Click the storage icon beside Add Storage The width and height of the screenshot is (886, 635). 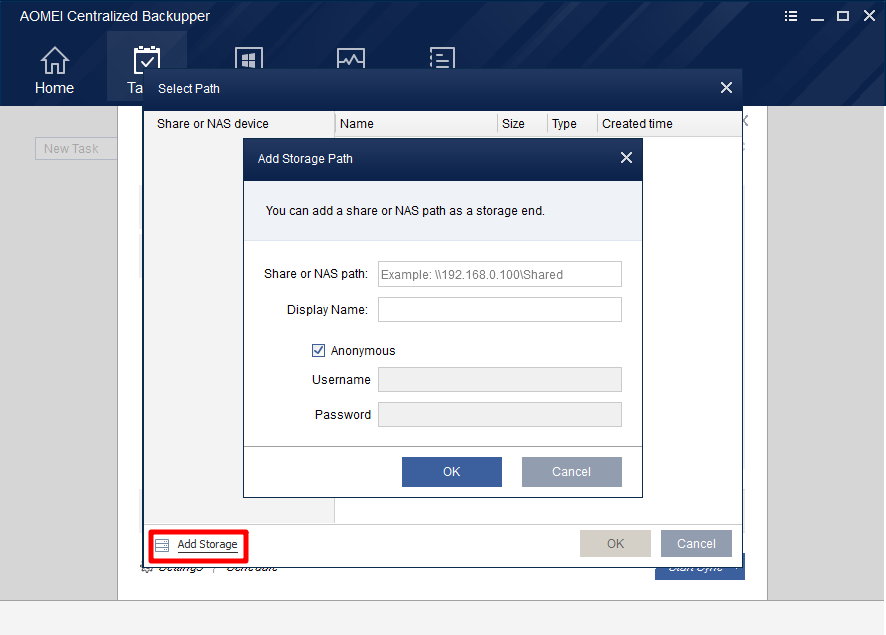coord(162,545)
